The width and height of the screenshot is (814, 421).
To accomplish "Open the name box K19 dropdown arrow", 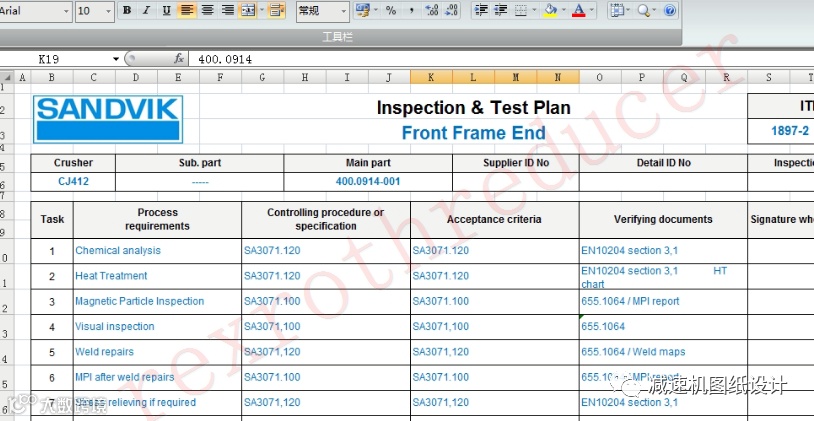I will [116, 59].
